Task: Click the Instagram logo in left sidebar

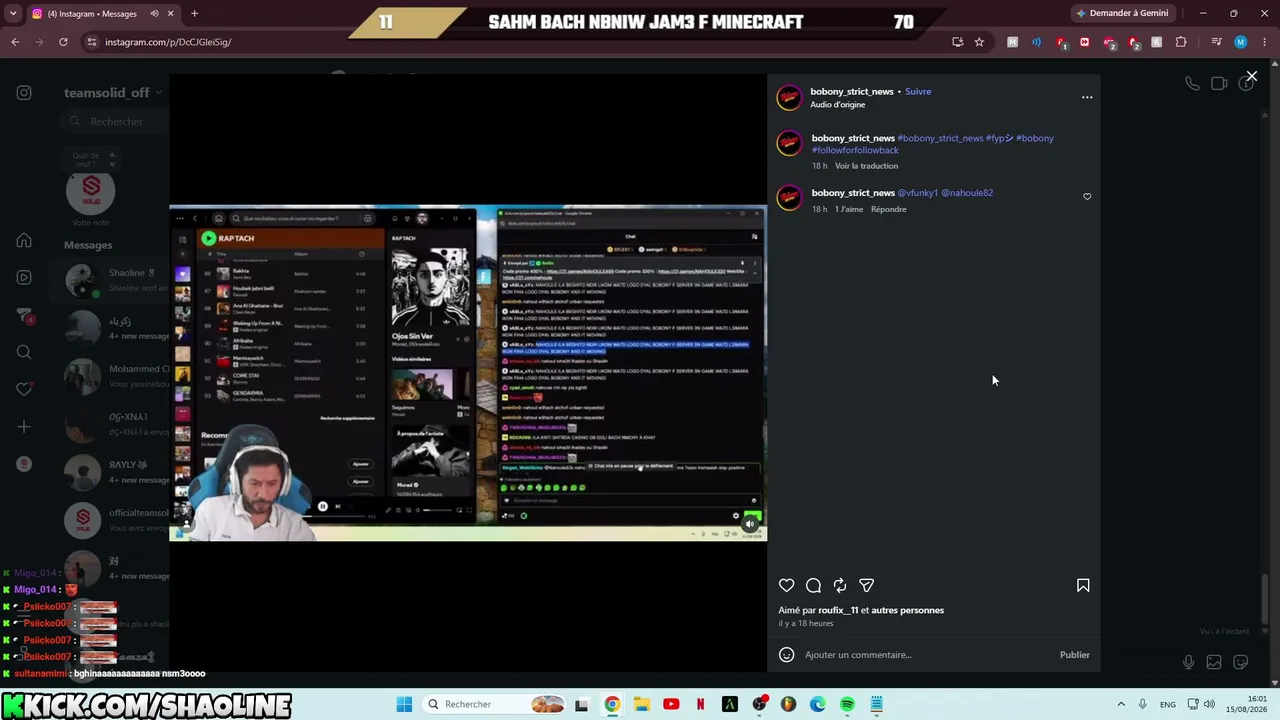Action: pyautogui.click(x=24, y=93)
